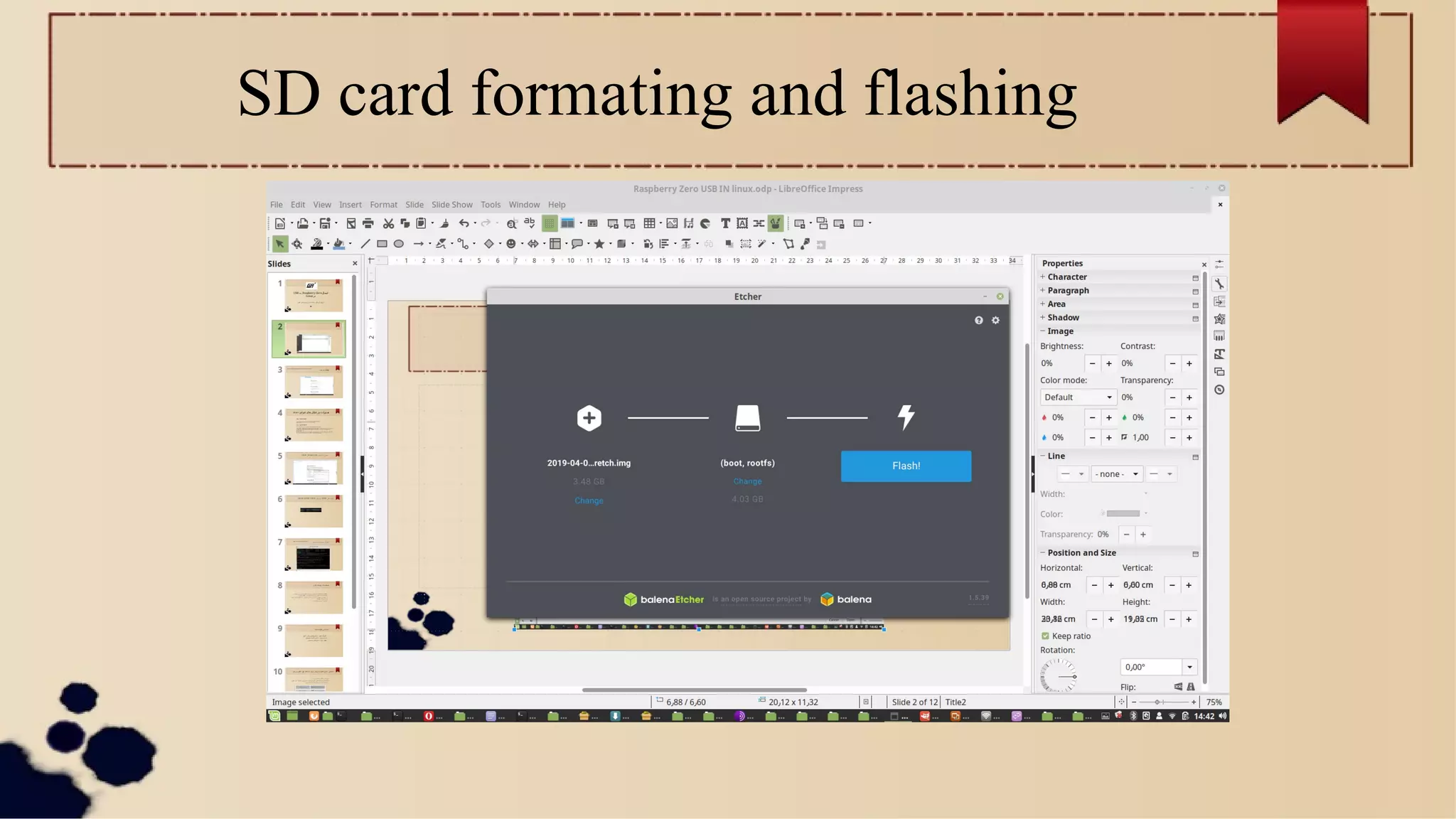Viewport: 1456px width, 819px height.
Task: Click the Print icon in the toolbar
Action: pyautogui.click(x=368, y=223)
